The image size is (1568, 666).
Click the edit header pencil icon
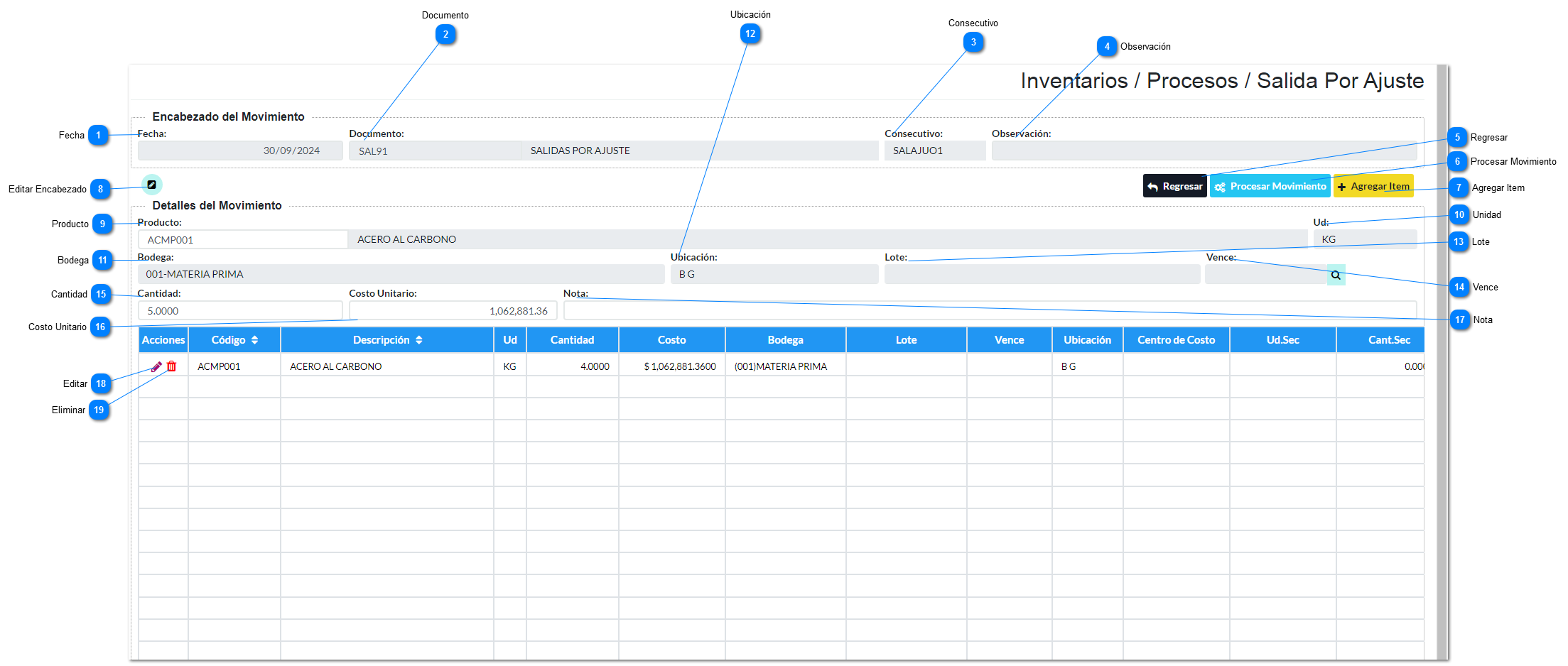(x=151, y=185)
